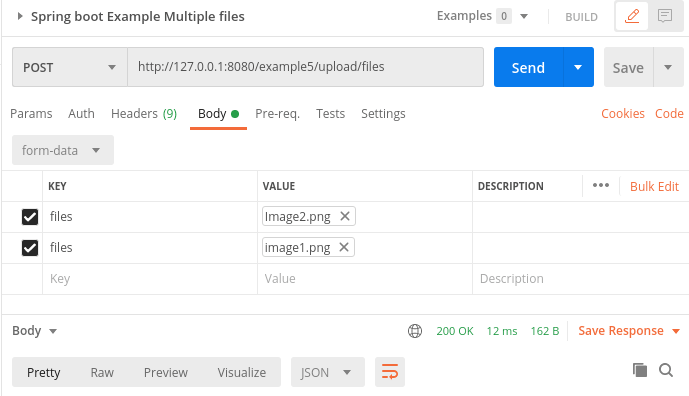Send the request

coord(528,67)
